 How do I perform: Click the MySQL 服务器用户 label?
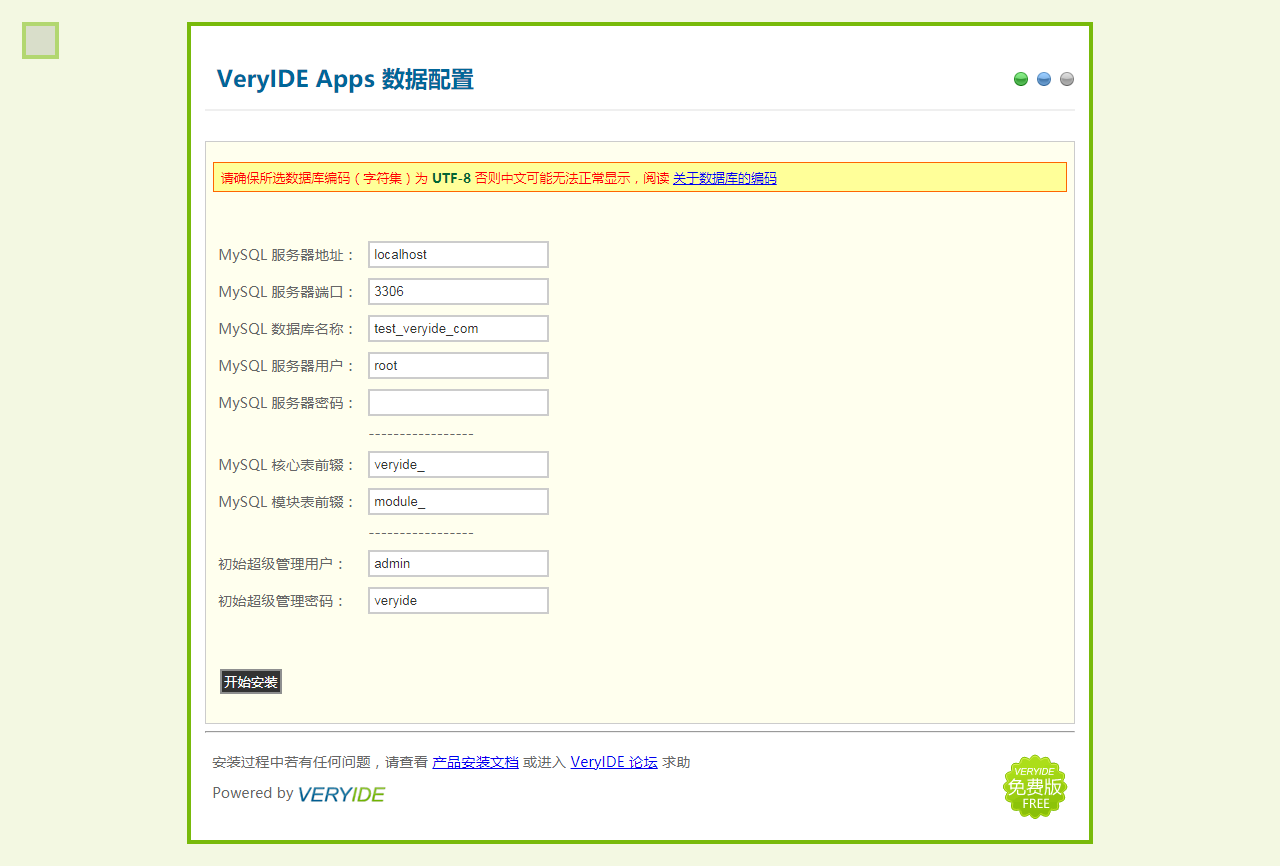(287, 366)
